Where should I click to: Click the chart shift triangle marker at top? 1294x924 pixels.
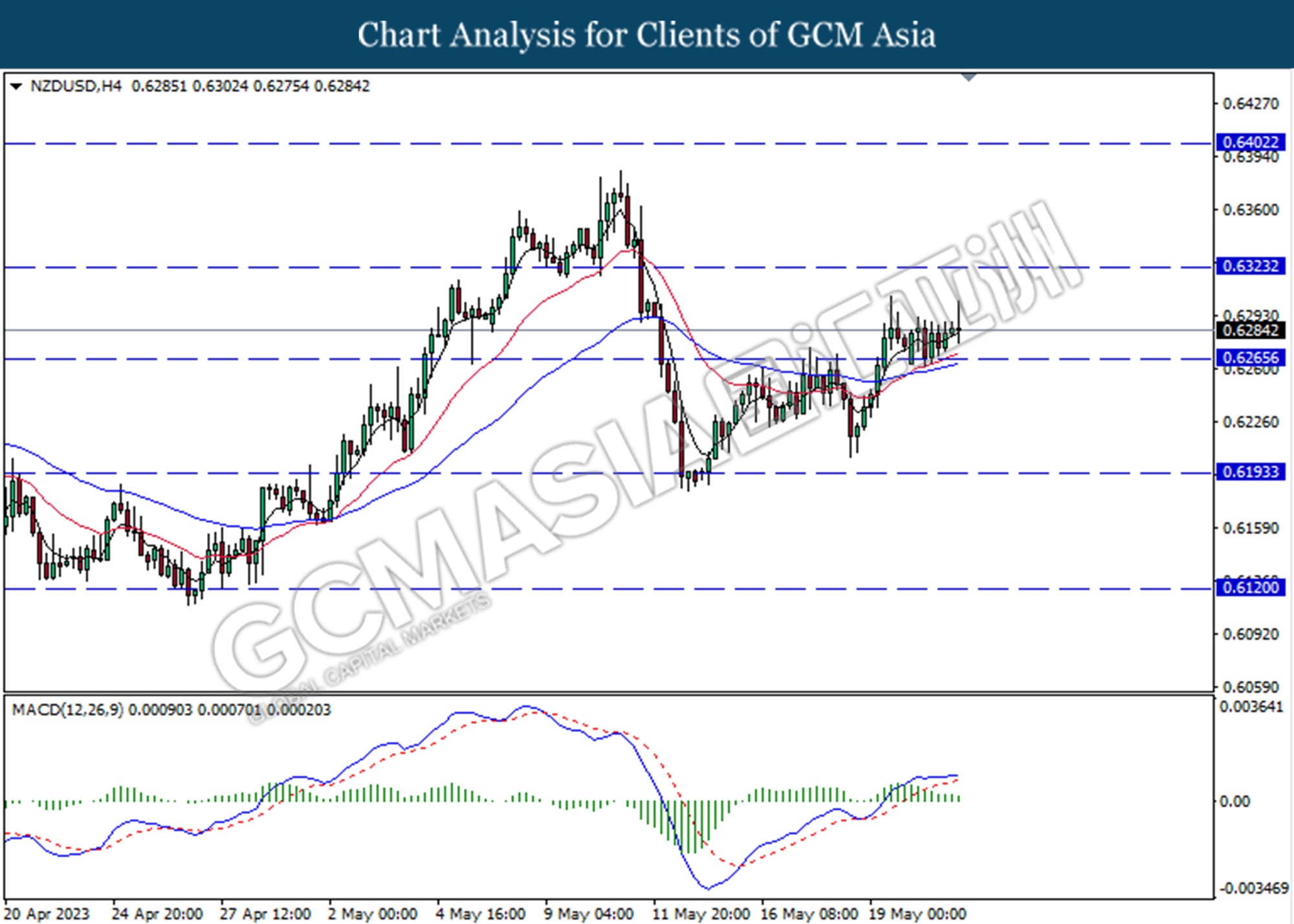969,78
